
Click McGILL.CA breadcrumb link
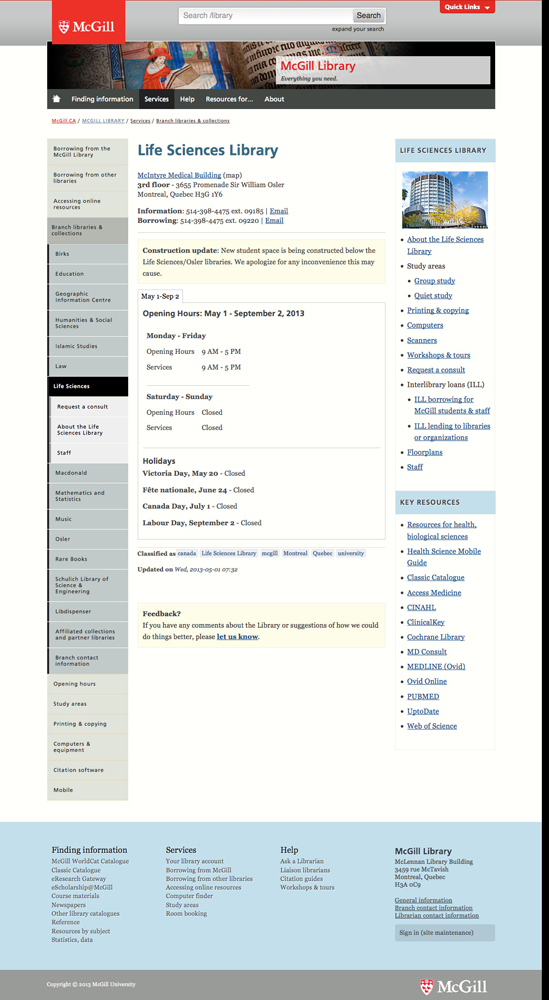tap(64, 121)
